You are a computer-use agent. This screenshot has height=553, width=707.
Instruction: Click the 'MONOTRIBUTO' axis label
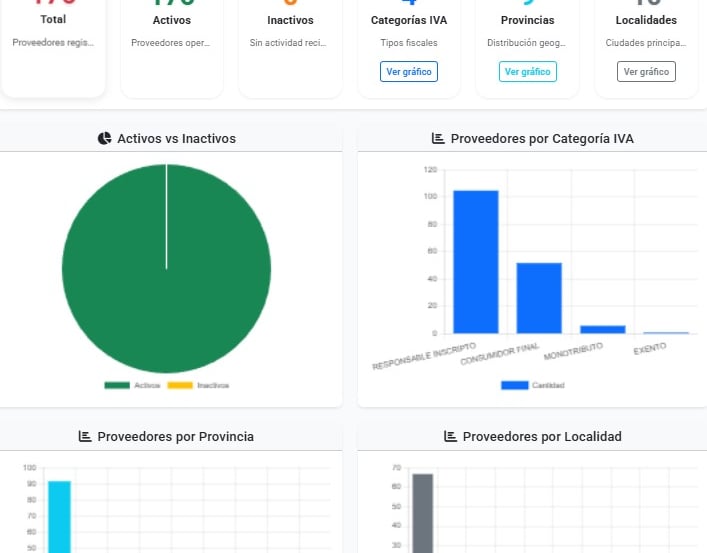point(573,351)
